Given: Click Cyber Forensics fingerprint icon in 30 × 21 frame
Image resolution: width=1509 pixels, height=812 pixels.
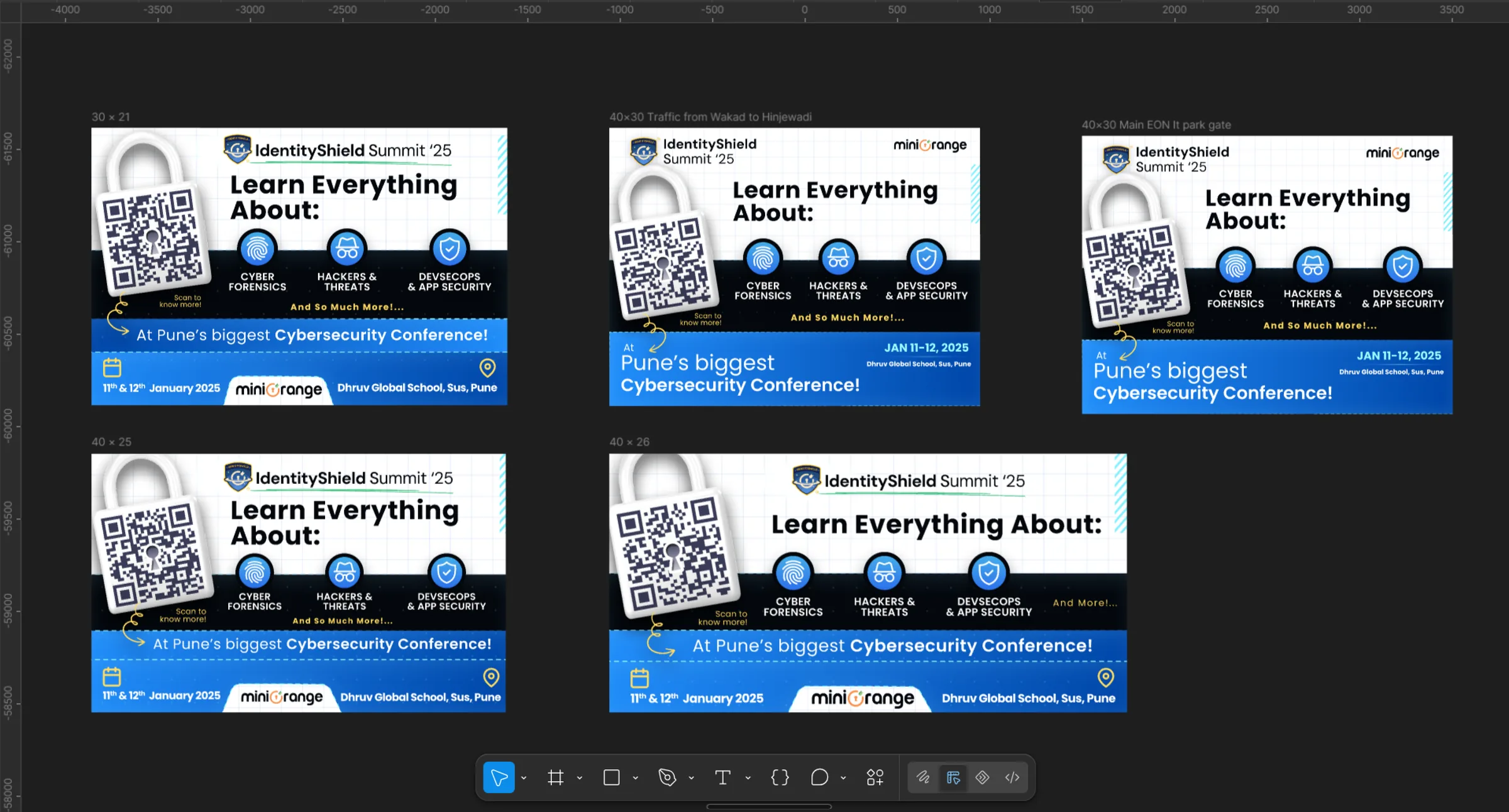Looking at the screenshot, I should click(x=257, y=249).
